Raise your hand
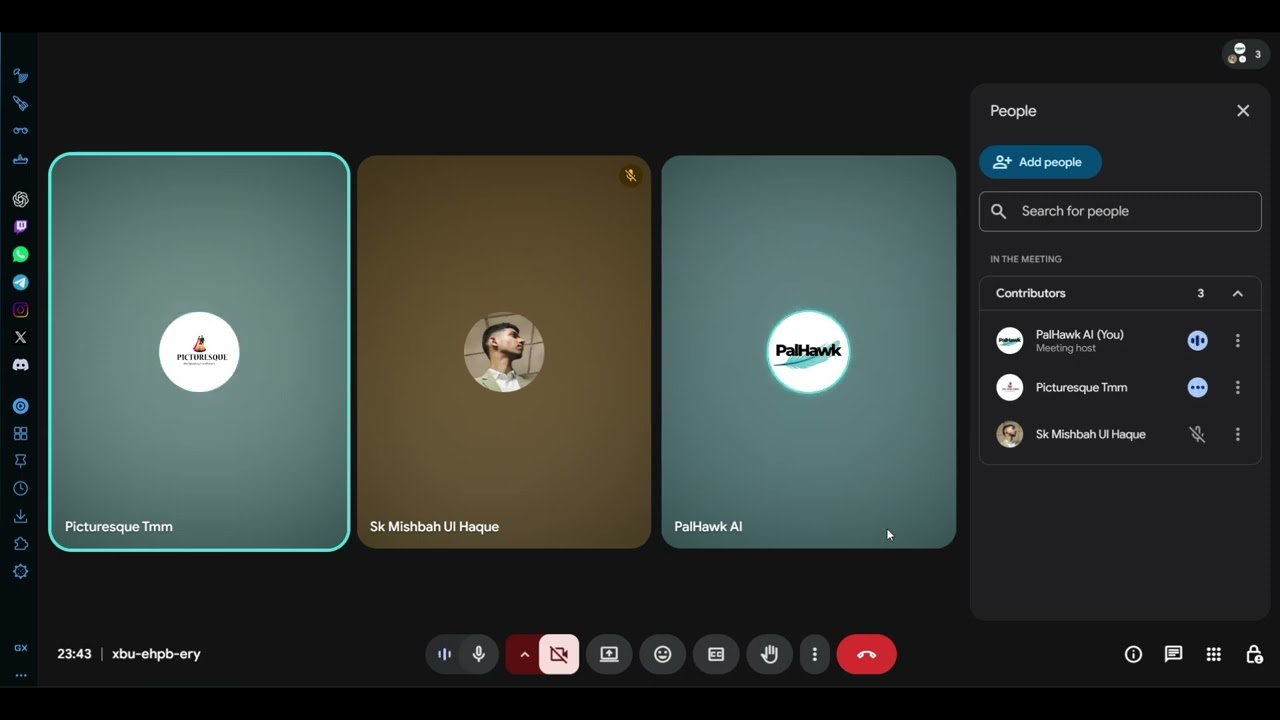Screen dimensions: 1280x720 click(769, 654)
